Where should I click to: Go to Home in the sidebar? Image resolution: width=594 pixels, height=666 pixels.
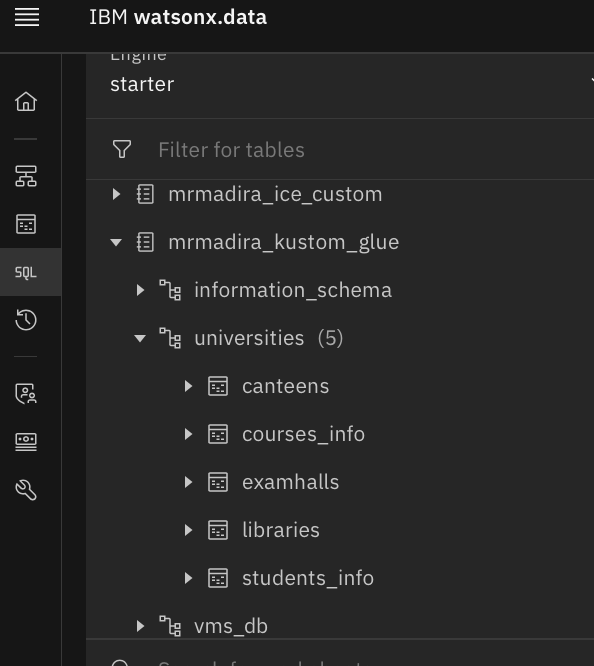[x=26, y=102]
